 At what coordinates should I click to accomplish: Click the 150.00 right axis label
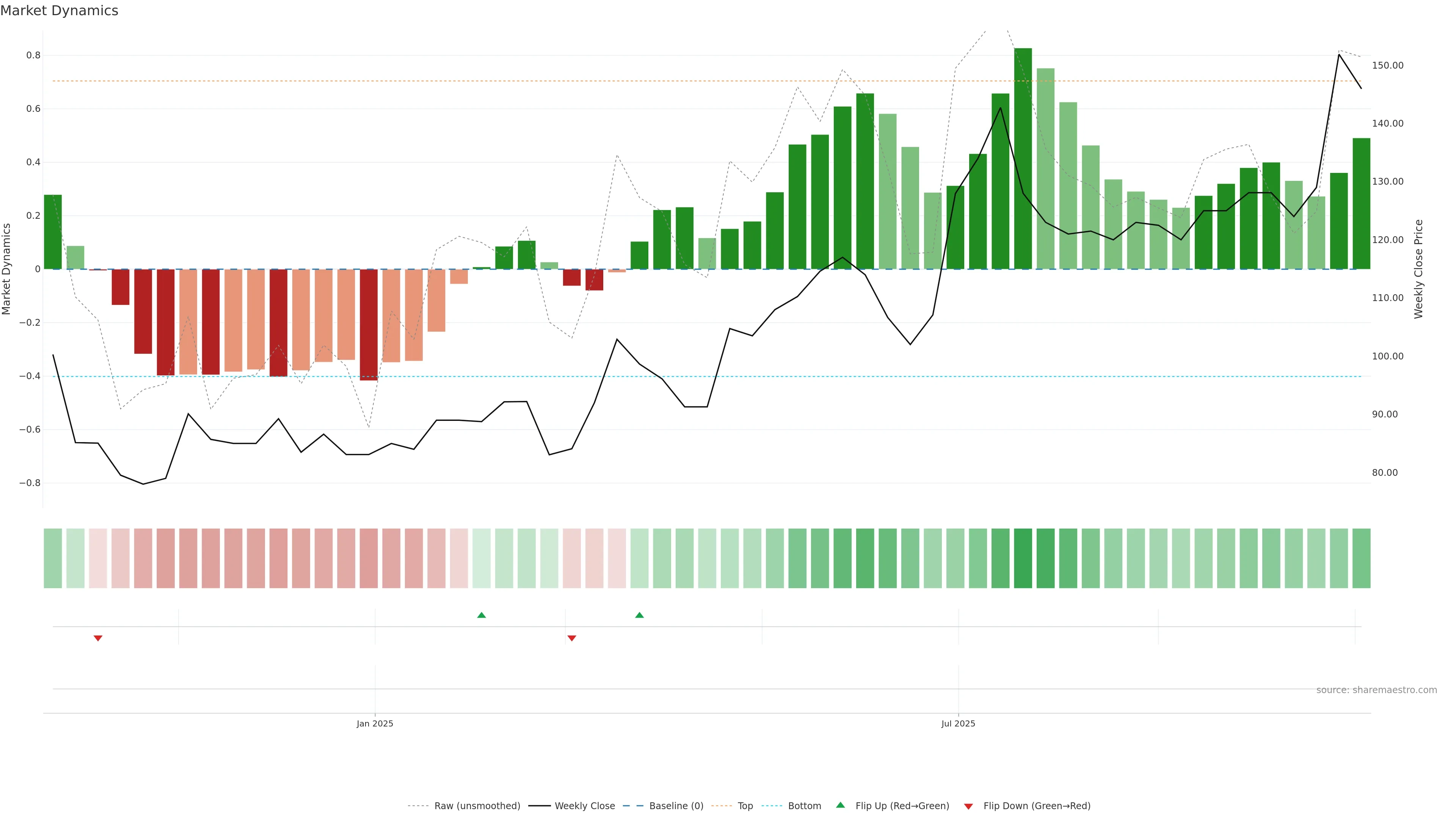(x=1388, y=66)
